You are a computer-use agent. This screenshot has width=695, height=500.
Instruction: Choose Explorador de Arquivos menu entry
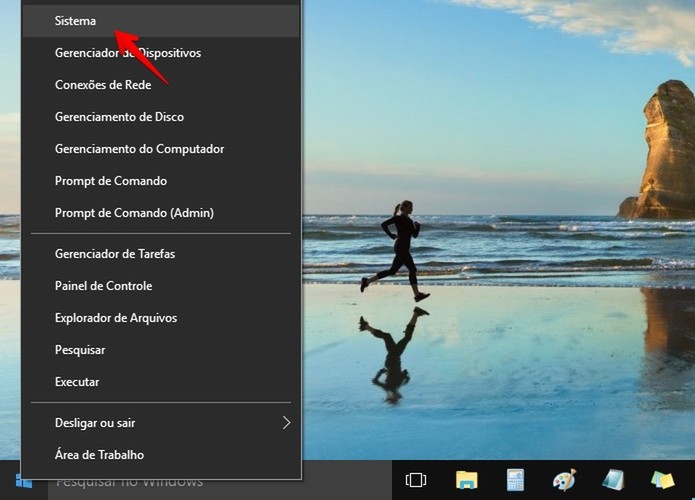tap(161, 318)
